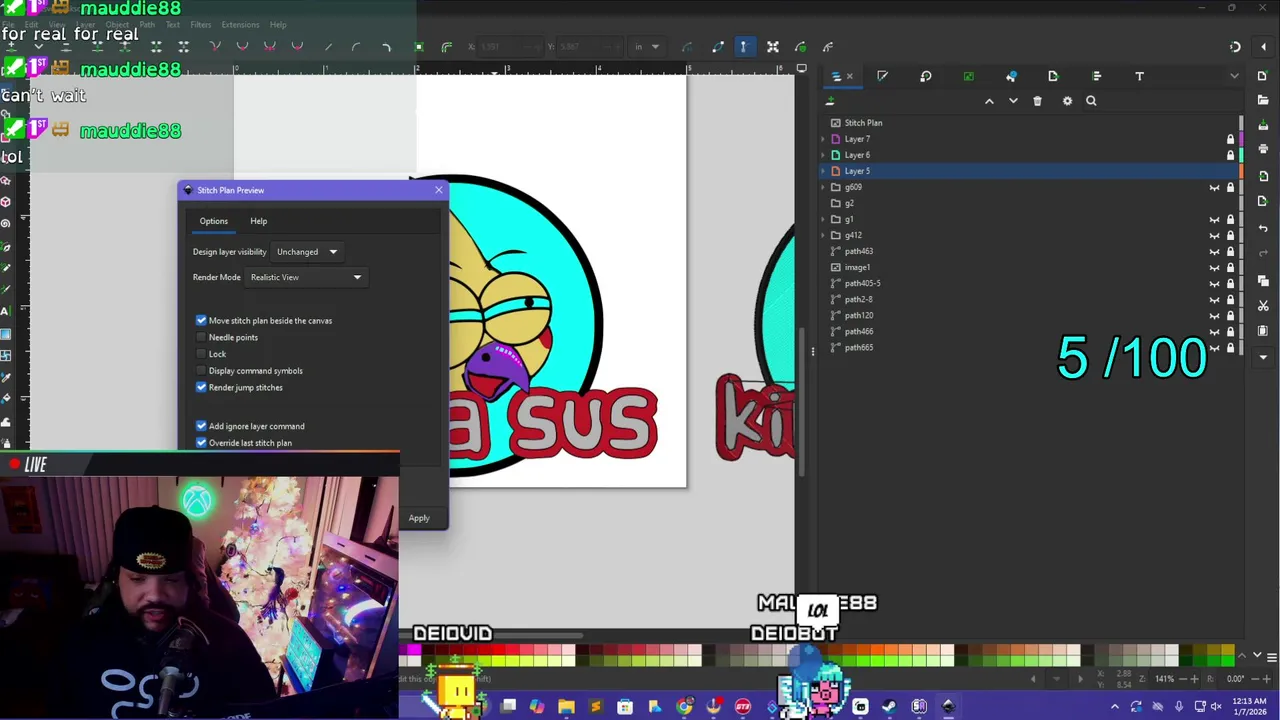Click edit clipping path icon with green dot

pyautogui.click(x=800, y=47)
